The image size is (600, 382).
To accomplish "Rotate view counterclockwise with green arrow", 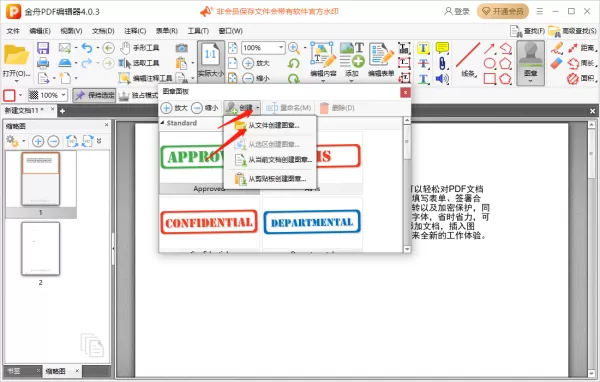I will point(293,63).
